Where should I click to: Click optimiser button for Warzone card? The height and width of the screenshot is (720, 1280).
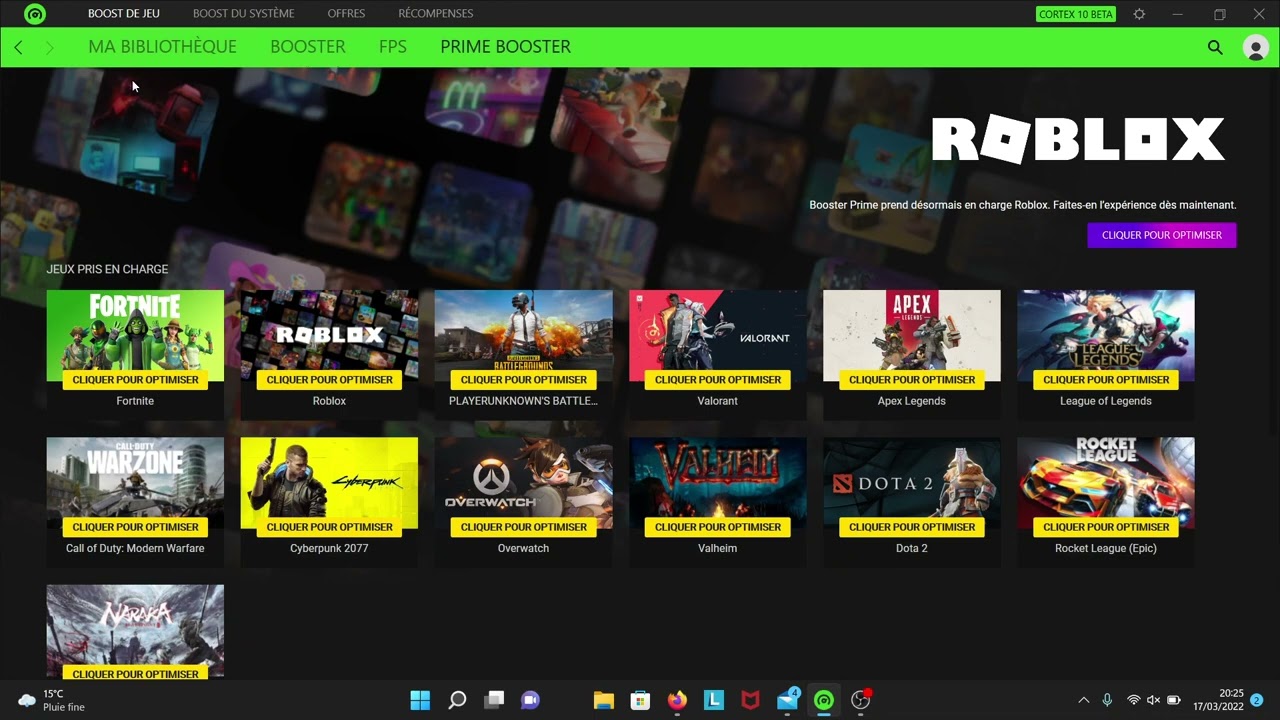(x=135, y=527)
